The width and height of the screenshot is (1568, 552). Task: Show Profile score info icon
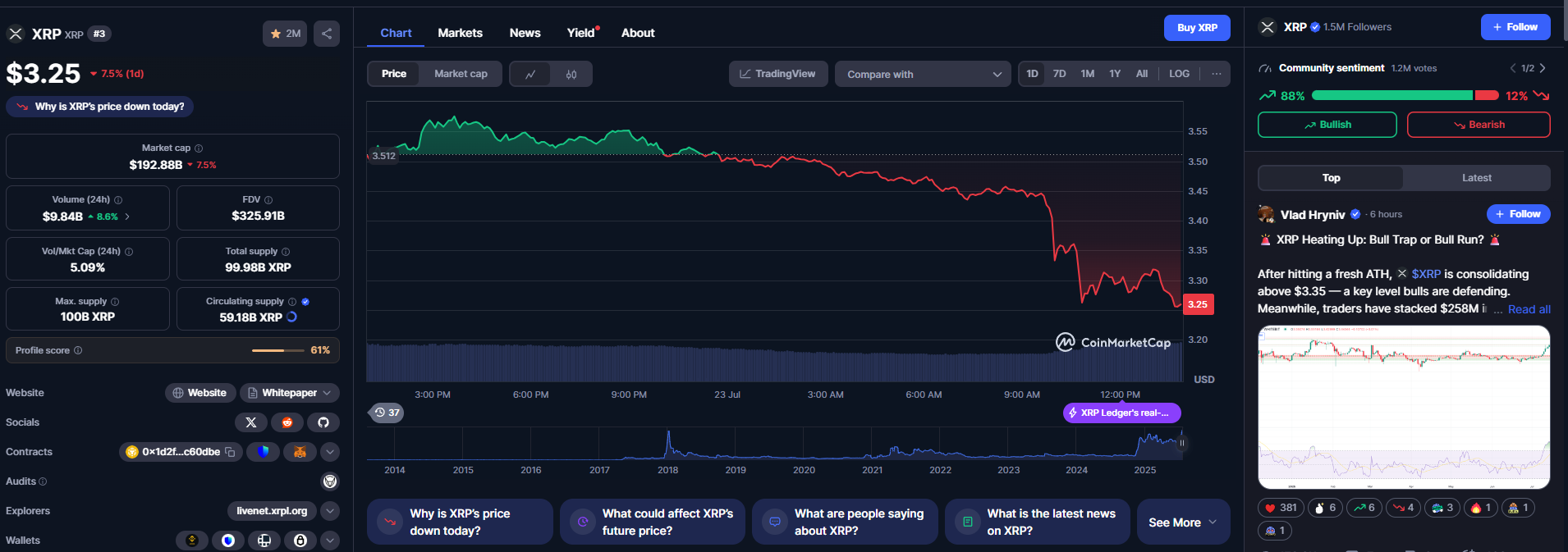point(78,350)
